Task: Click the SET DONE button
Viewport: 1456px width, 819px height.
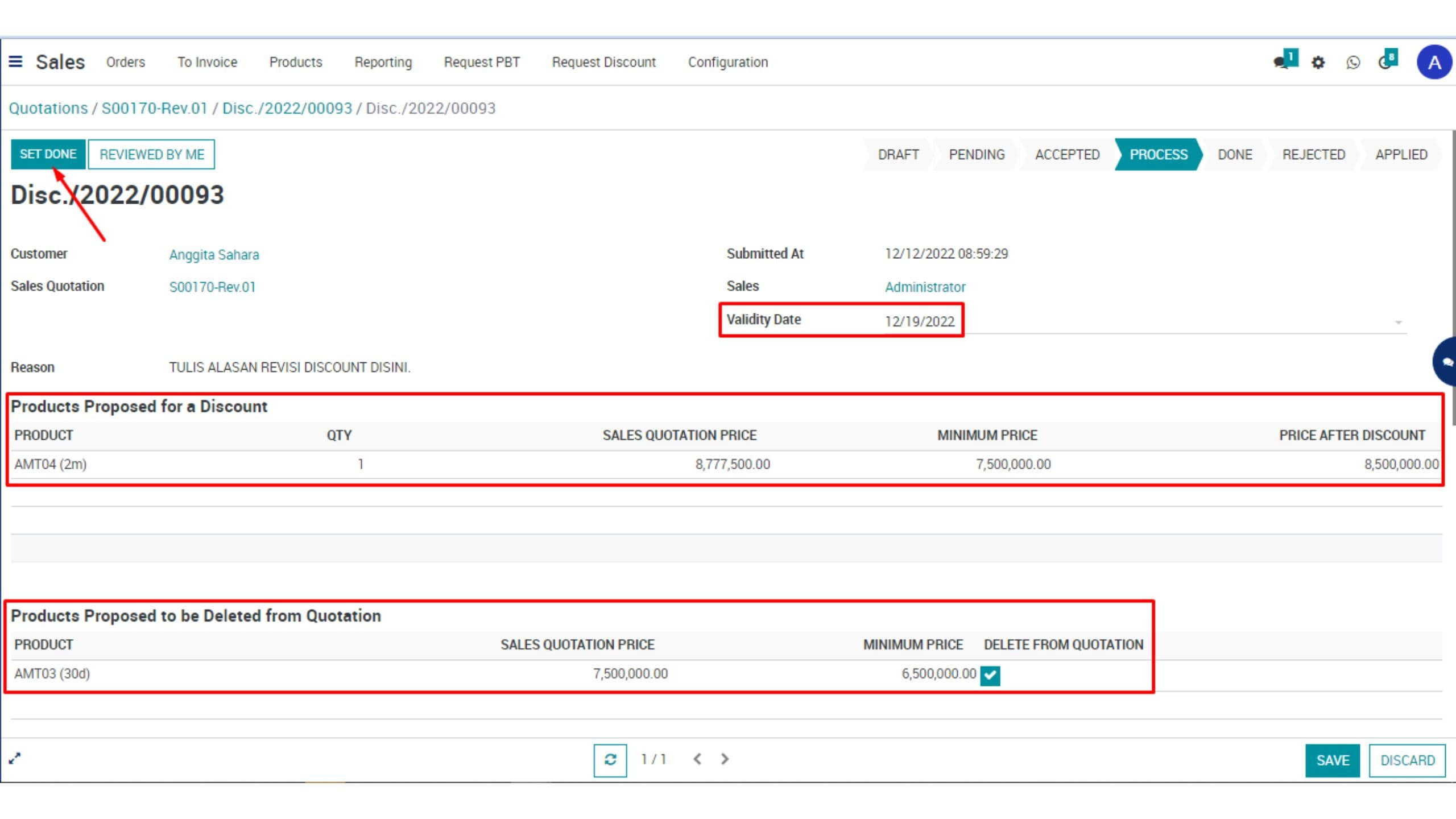Action: point(48,154)
